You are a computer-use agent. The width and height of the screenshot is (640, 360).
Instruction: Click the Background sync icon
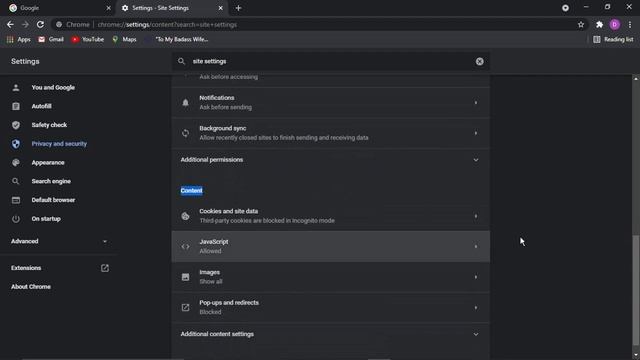(x=185, y=133)
